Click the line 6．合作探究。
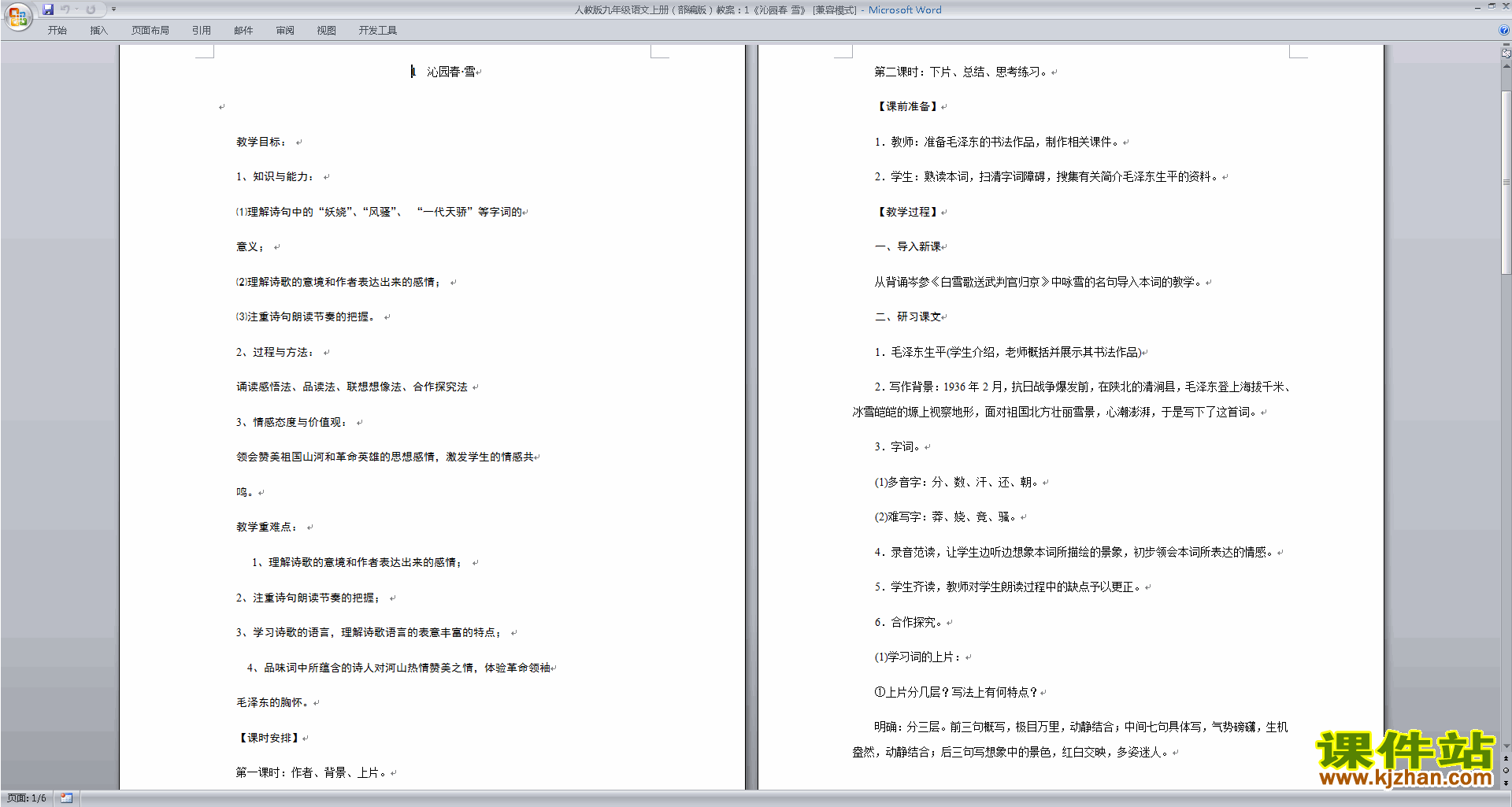The width and height of the screenshot is (1512, 807). [x=909, y=623]
